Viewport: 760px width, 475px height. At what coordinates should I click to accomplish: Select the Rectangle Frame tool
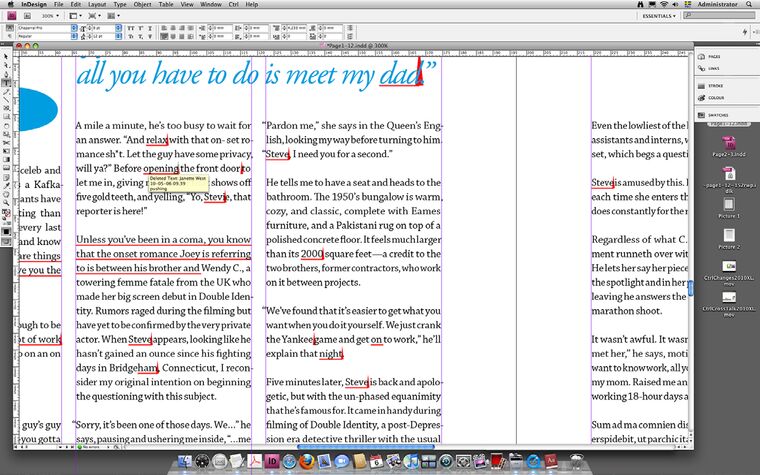pos(6,109)
